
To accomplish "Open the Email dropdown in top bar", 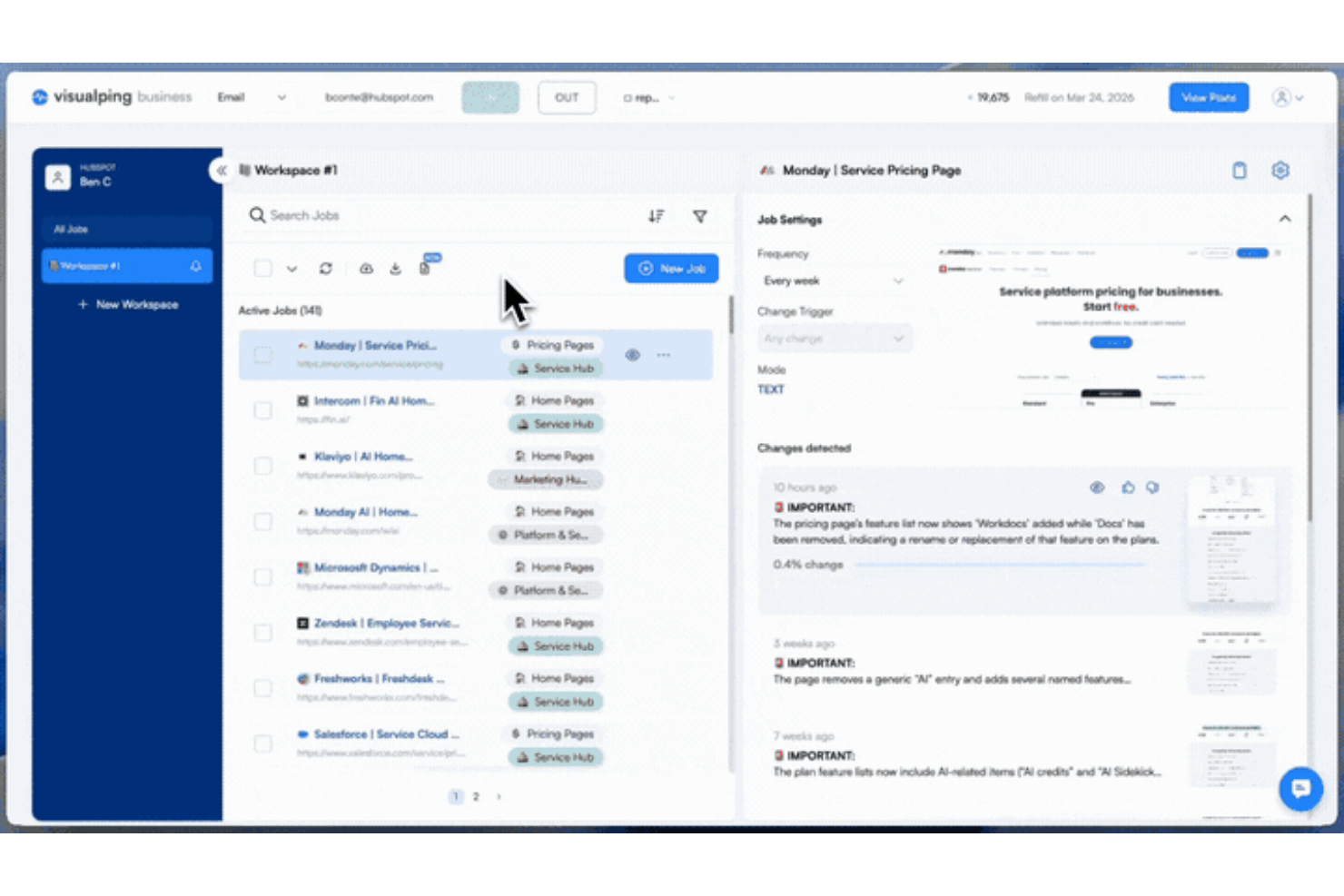I will 252,97.
